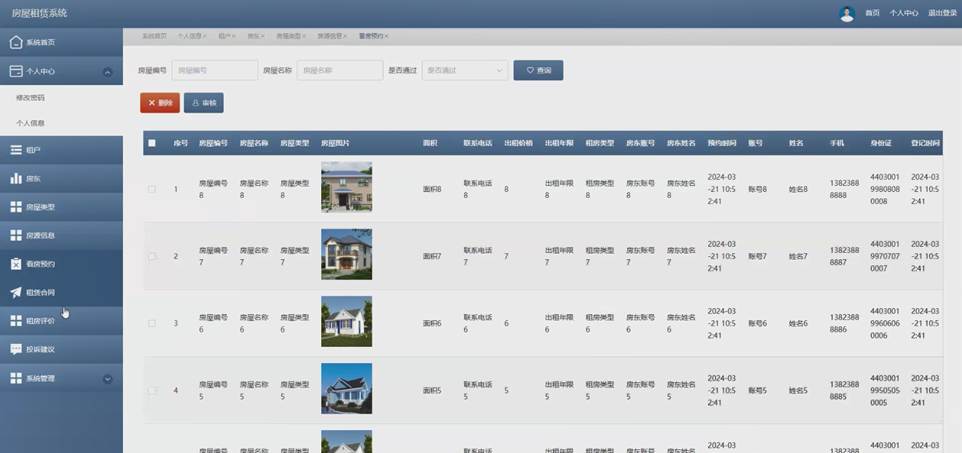962x453 pixels.
Task: Open the 是否通过 dropdown filter
Action: (464, 71)
